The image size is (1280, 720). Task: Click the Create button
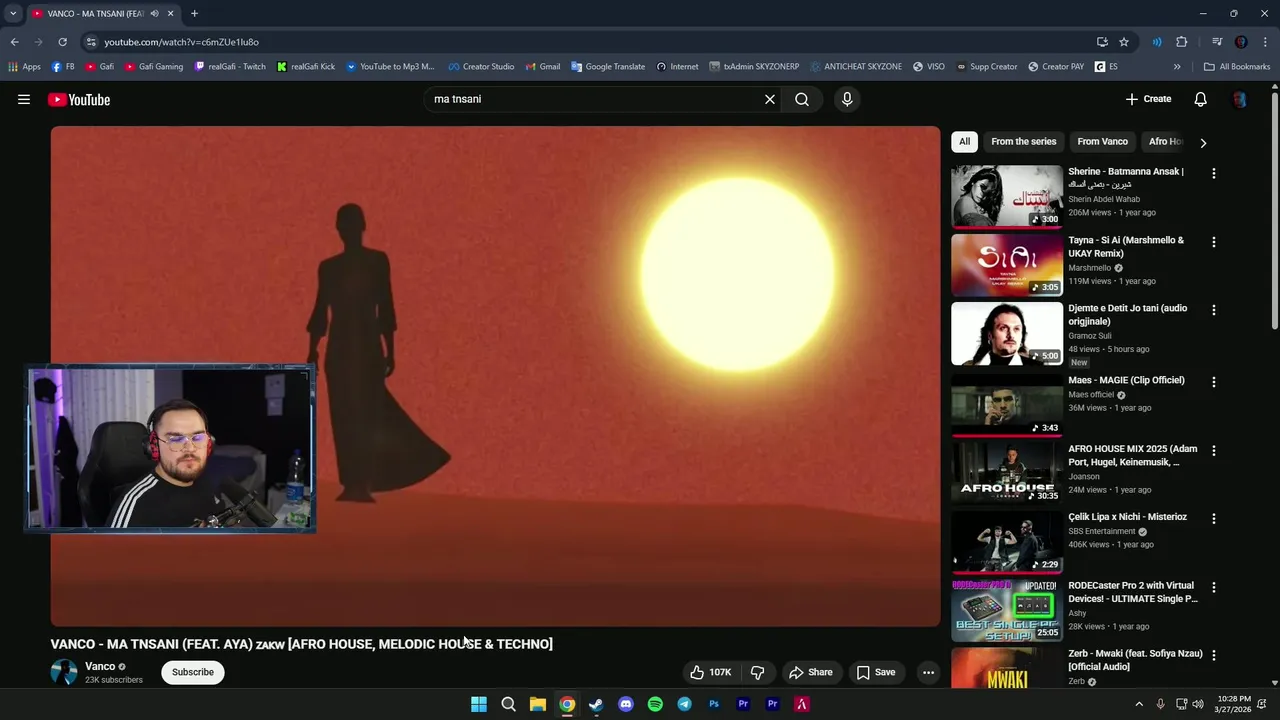tap(1148, 99)
